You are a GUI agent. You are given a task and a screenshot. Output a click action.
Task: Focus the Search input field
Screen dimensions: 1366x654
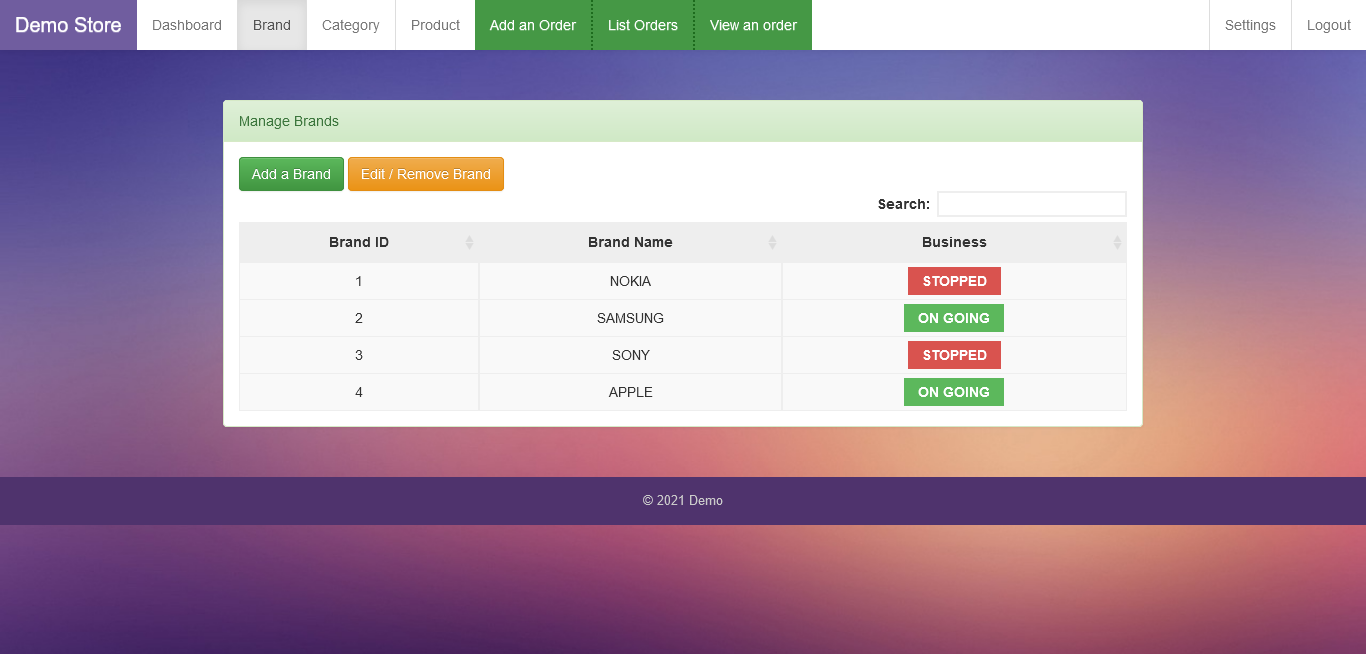(1032, 204)
